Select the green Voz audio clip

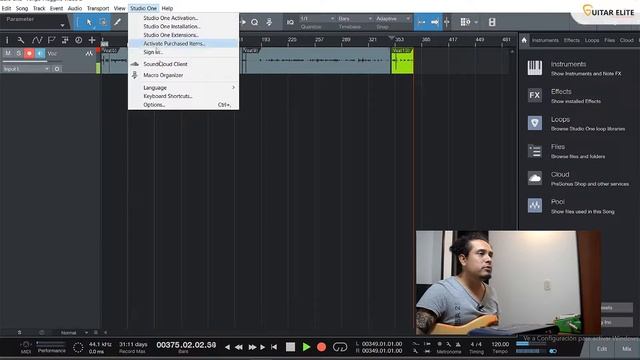[402, 61]
